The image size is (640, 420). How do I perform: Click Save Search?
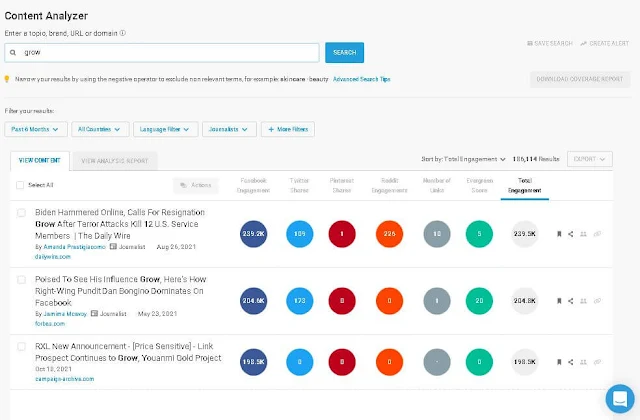550,43
